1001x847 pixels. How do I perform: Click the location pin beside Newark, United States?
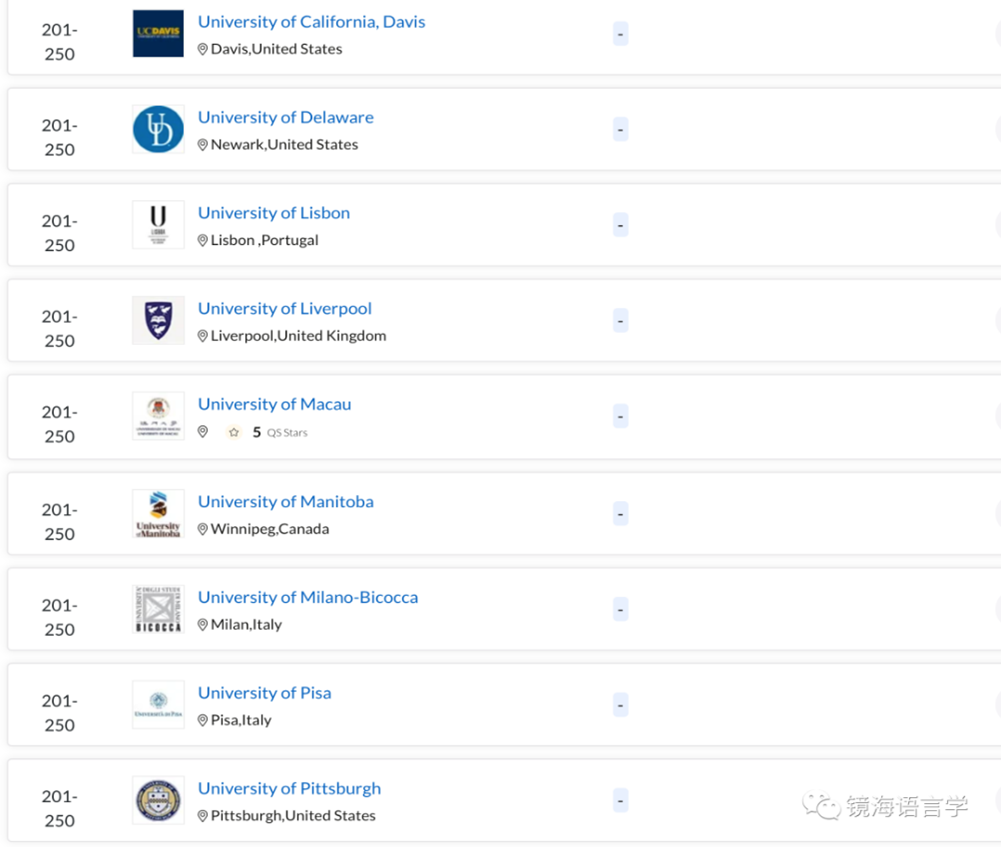[x=202, y=145]
